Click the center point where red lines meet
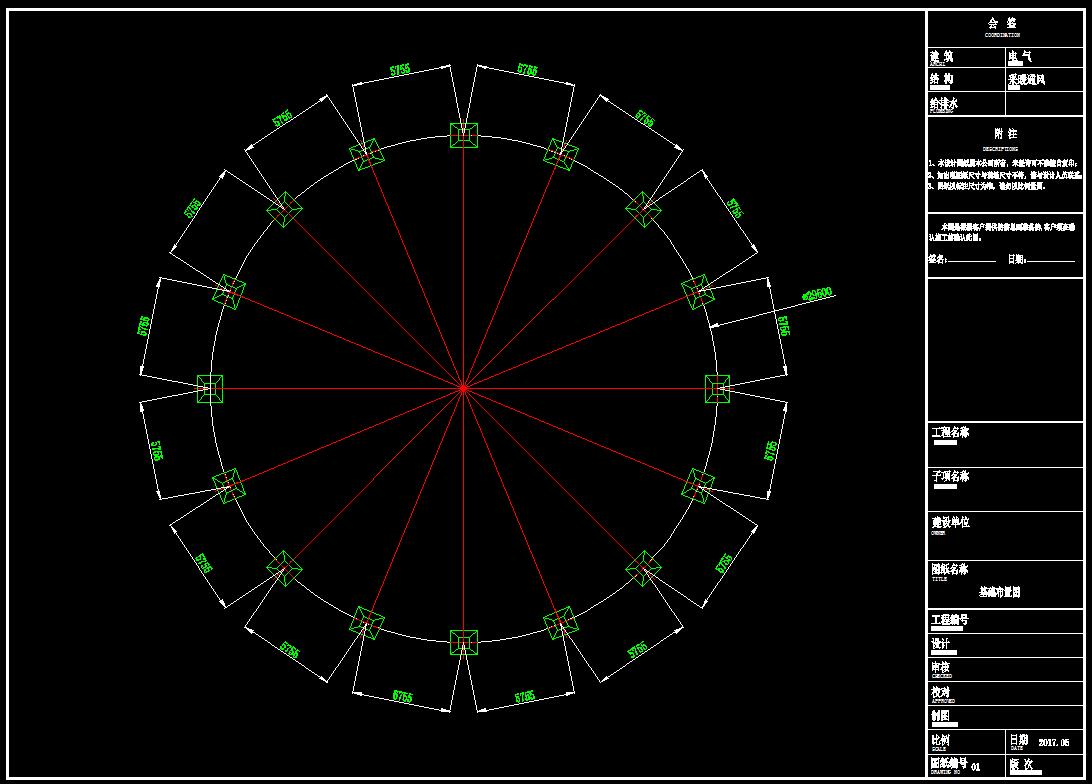The image size is (1092, 784). (x=463, y=388)
